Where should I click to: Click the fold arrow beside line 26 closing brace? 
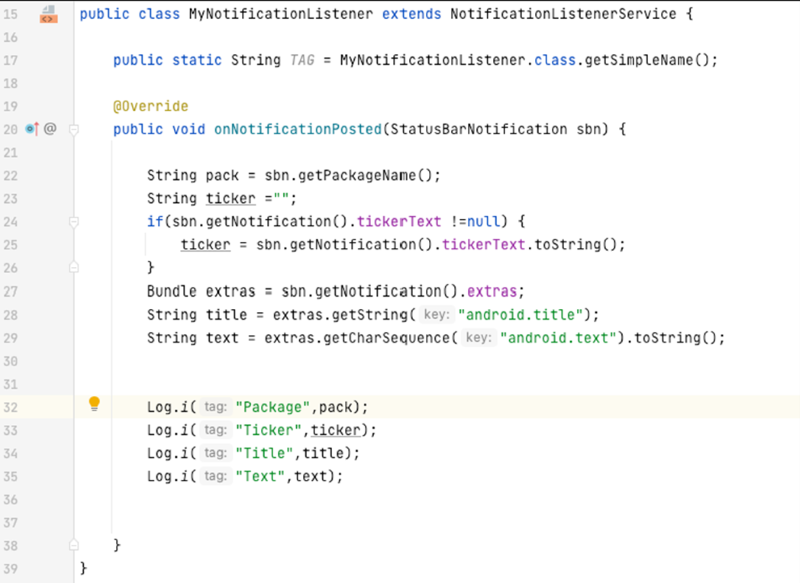(73, 267)
